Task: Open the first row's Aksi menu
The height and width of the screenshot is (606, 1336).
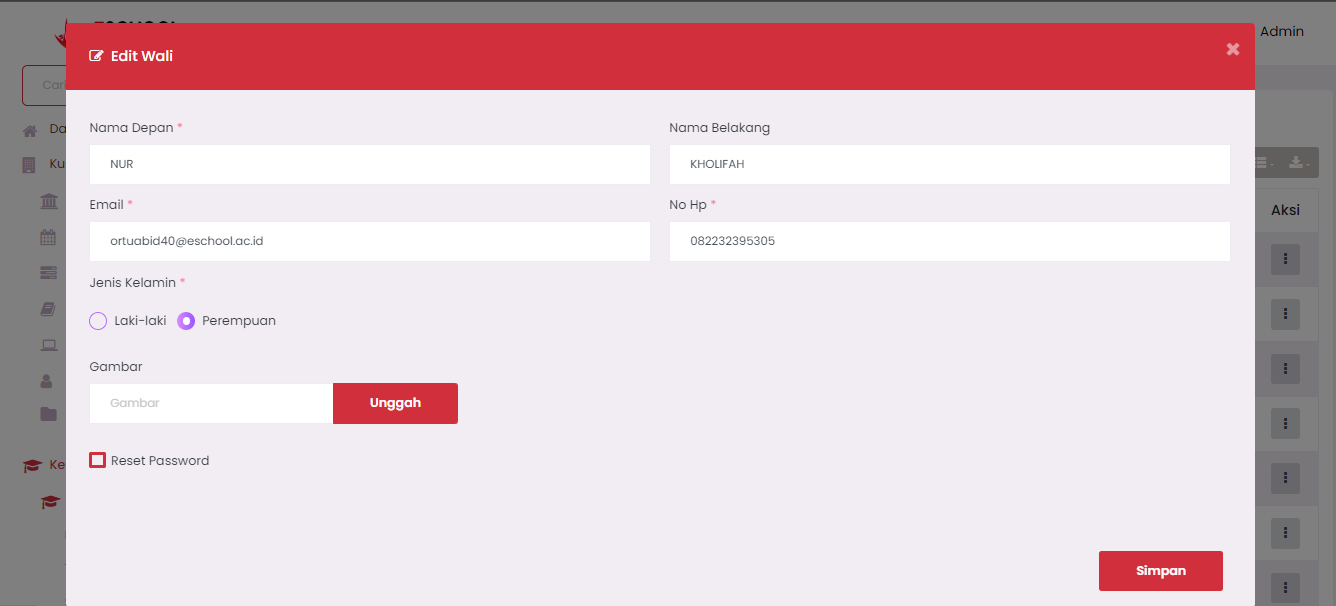Action: (1285, 260)
